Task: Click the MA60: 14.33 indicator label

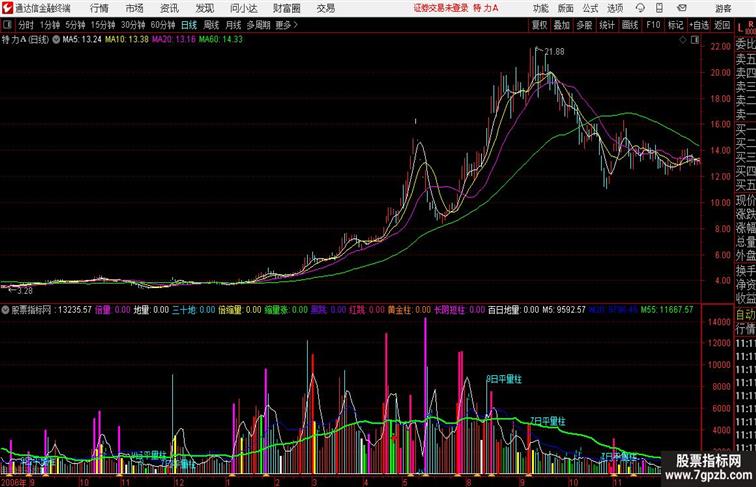Action: click(221, 40)
